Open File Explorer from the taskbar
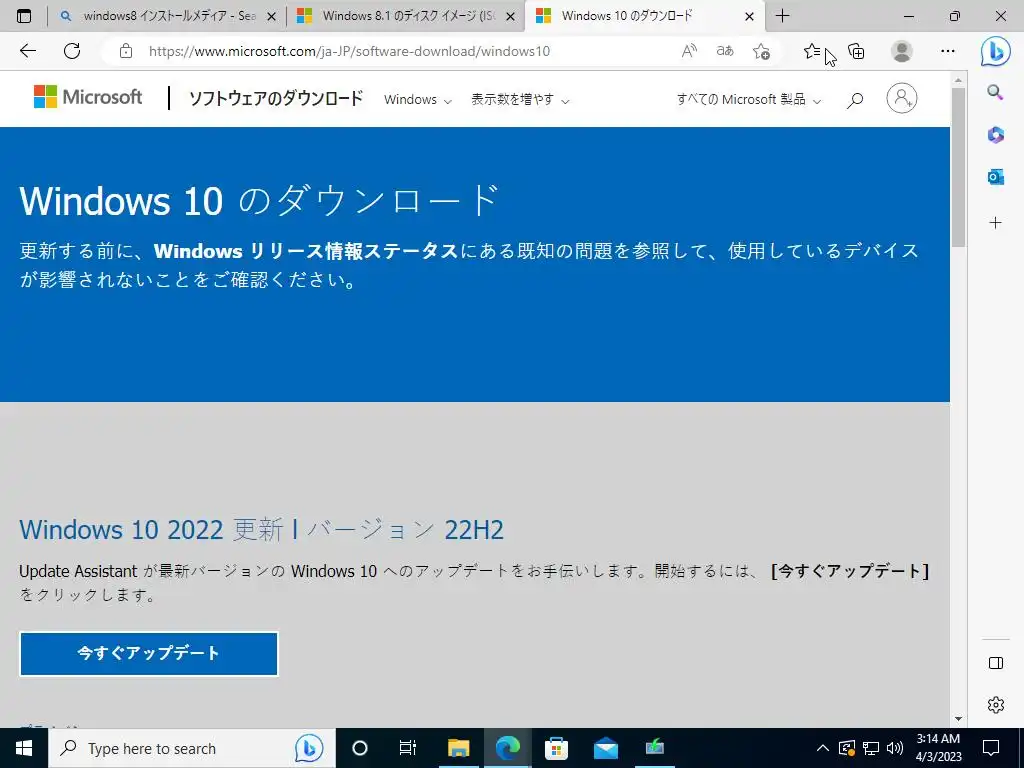Image resolution: width=1024 pixels, height=768 pixels. (x=458, y=748)
